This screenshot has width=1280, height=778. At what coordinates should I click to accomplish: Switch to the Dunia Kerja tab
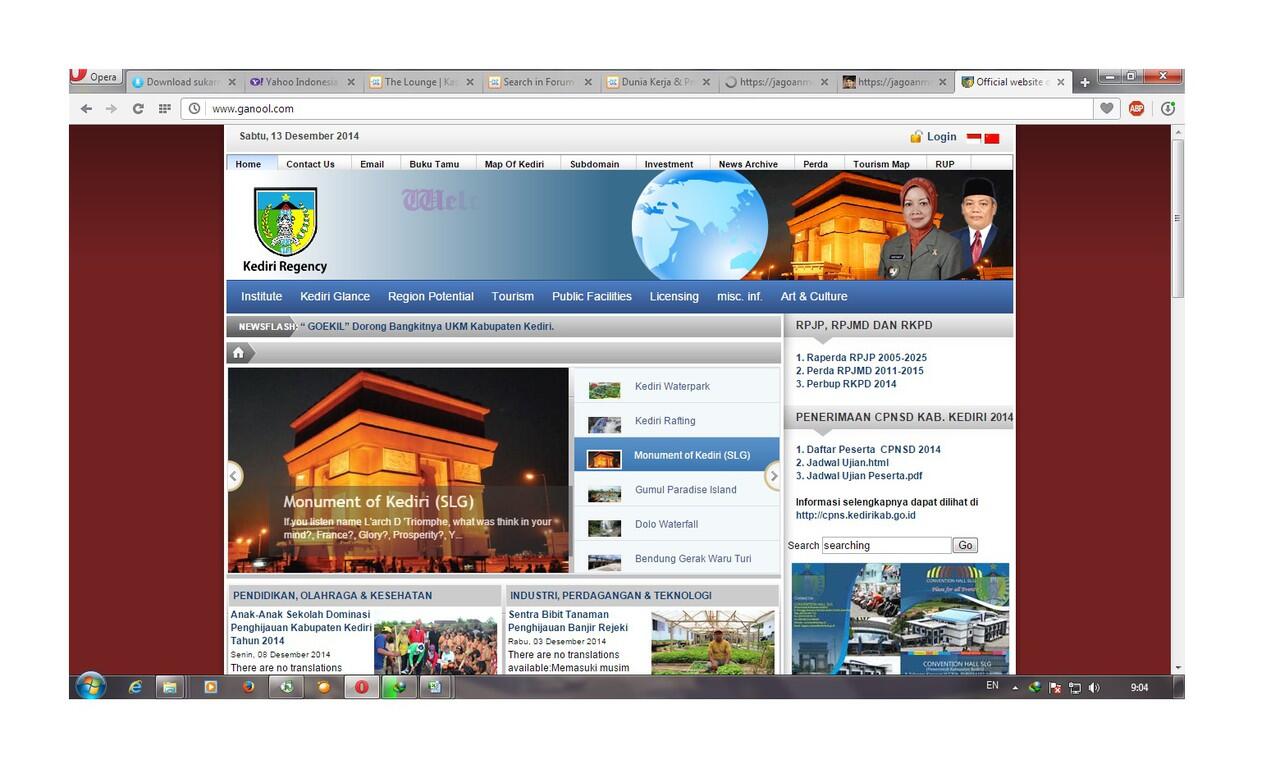pyautogui.click(x=658, y=82)
